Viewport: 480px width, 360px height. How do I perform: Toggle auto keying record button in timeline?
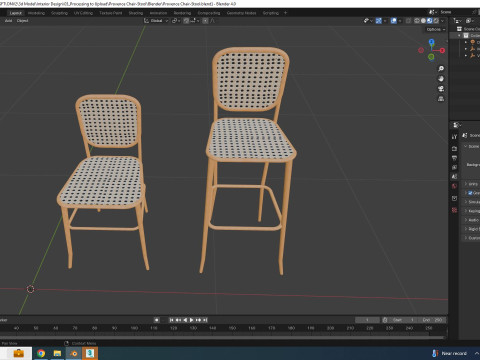[x=156, y=320]
